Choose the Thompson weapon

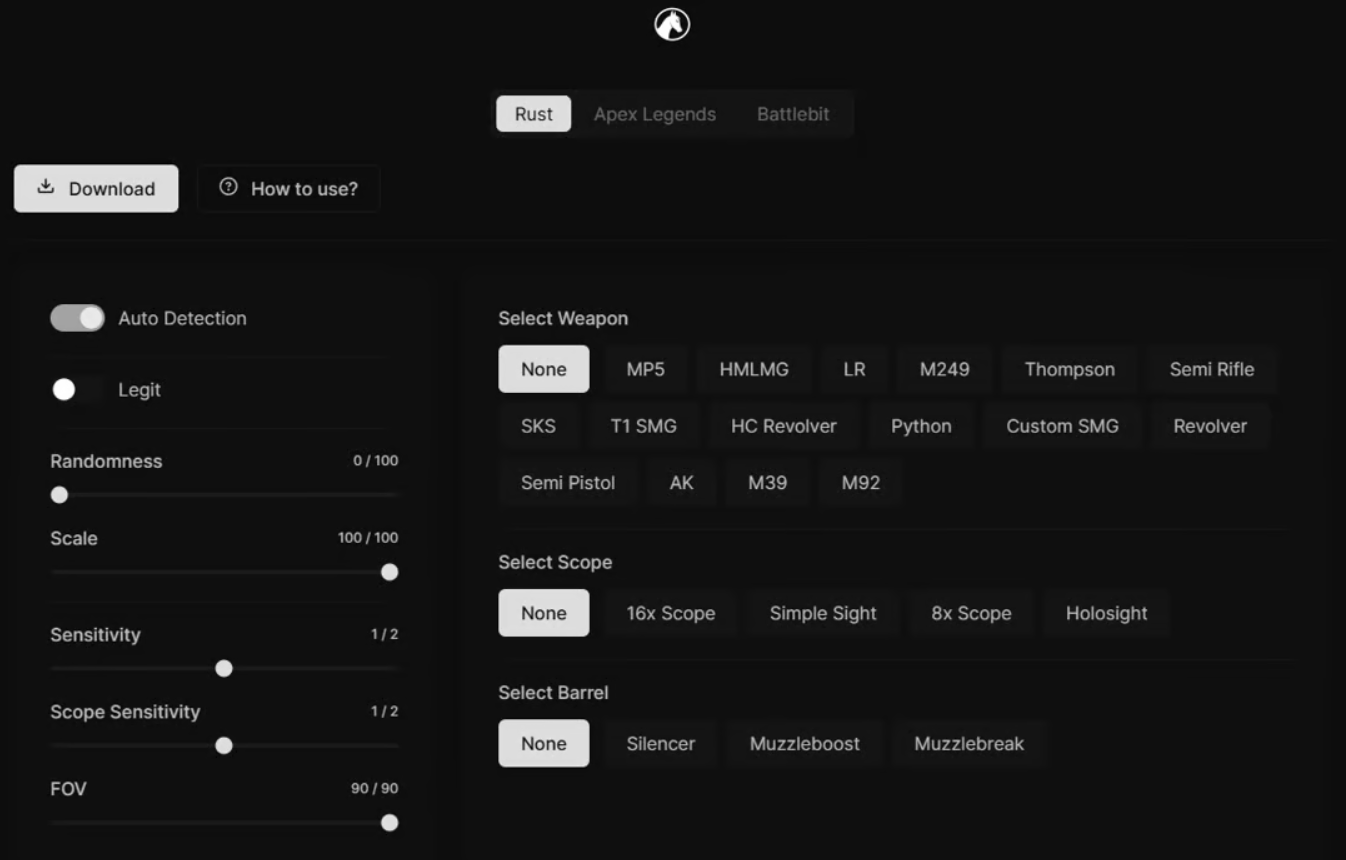(1070, 369)
